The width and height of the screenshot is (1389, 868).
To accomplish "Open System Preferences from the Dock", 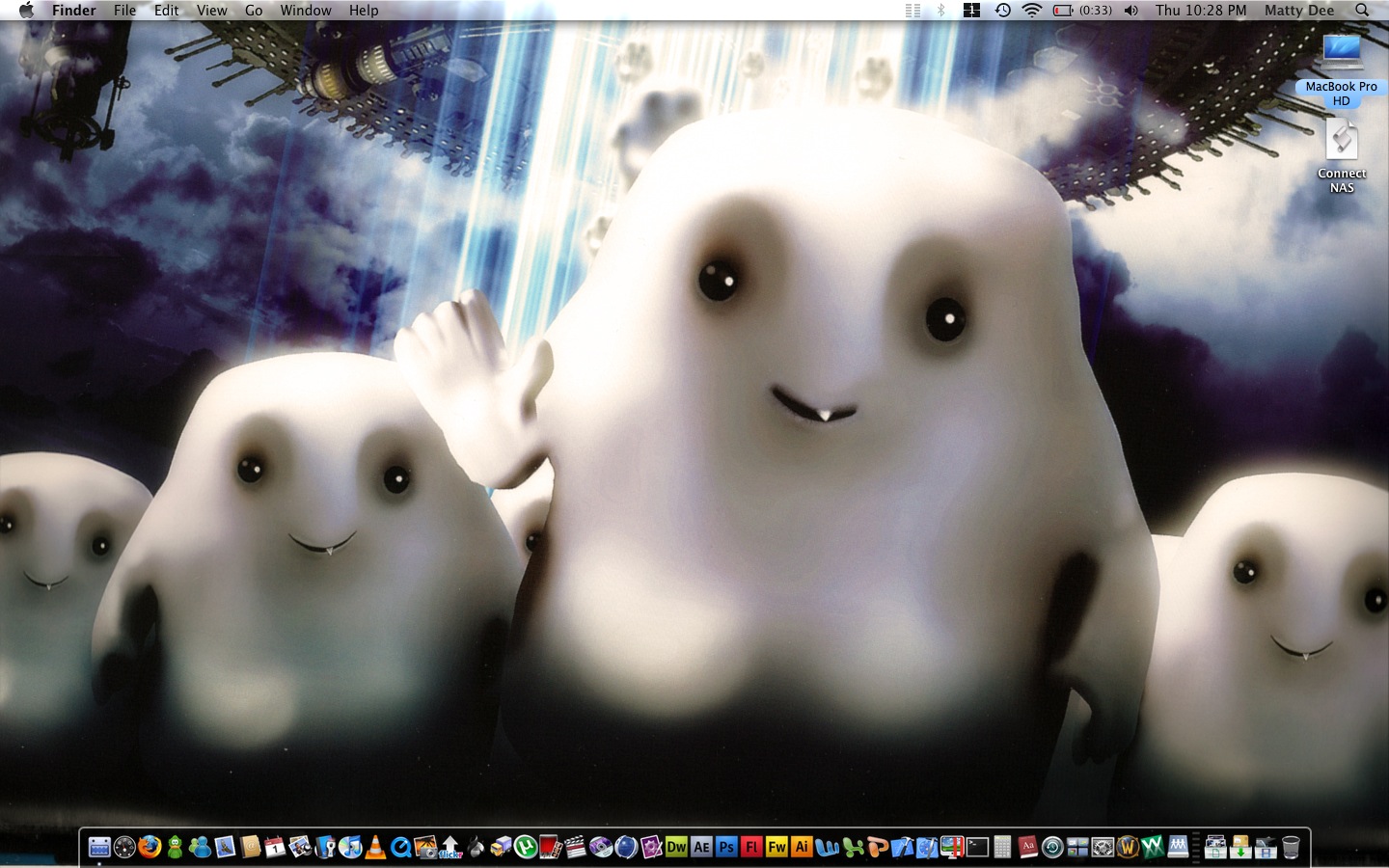I will 1103,847.
